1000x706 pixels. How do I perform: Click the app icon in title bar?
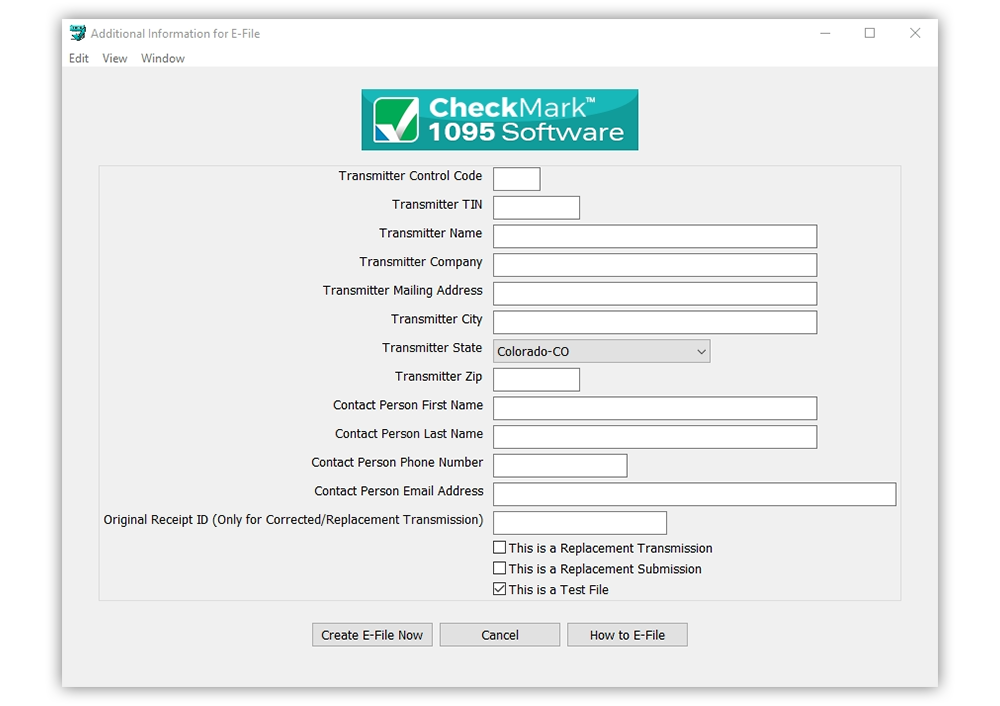point(78,33)
